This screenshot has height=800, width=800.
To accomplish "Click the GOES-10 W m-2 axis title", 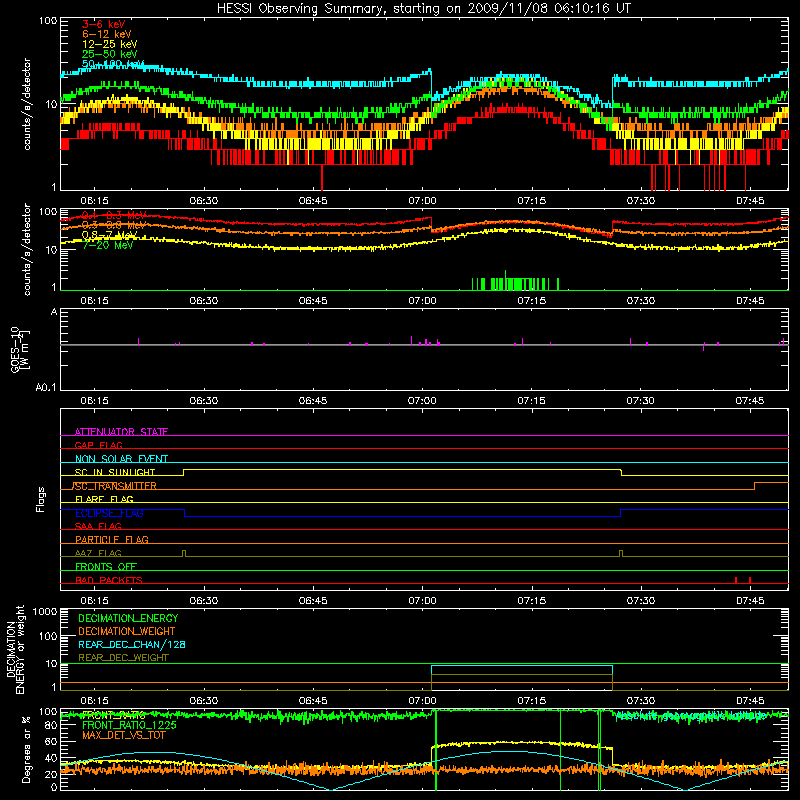I will (x=20, y=350).
